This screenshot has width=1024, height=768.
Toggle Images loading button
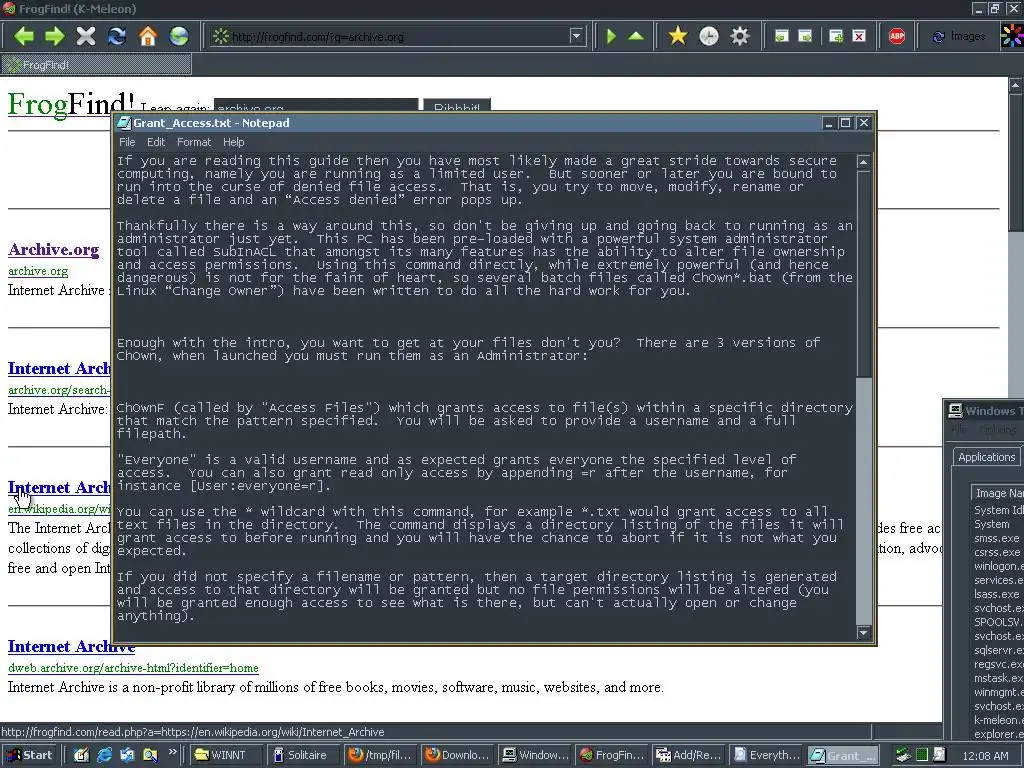[959, 37]
